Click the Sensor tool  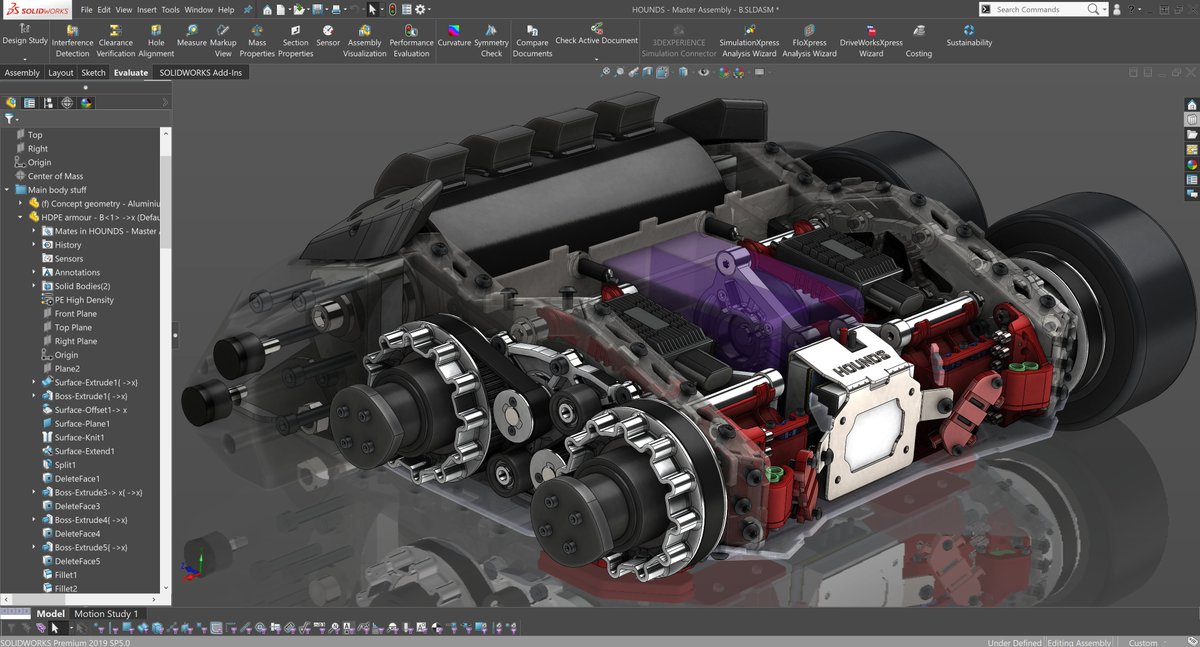328,36
